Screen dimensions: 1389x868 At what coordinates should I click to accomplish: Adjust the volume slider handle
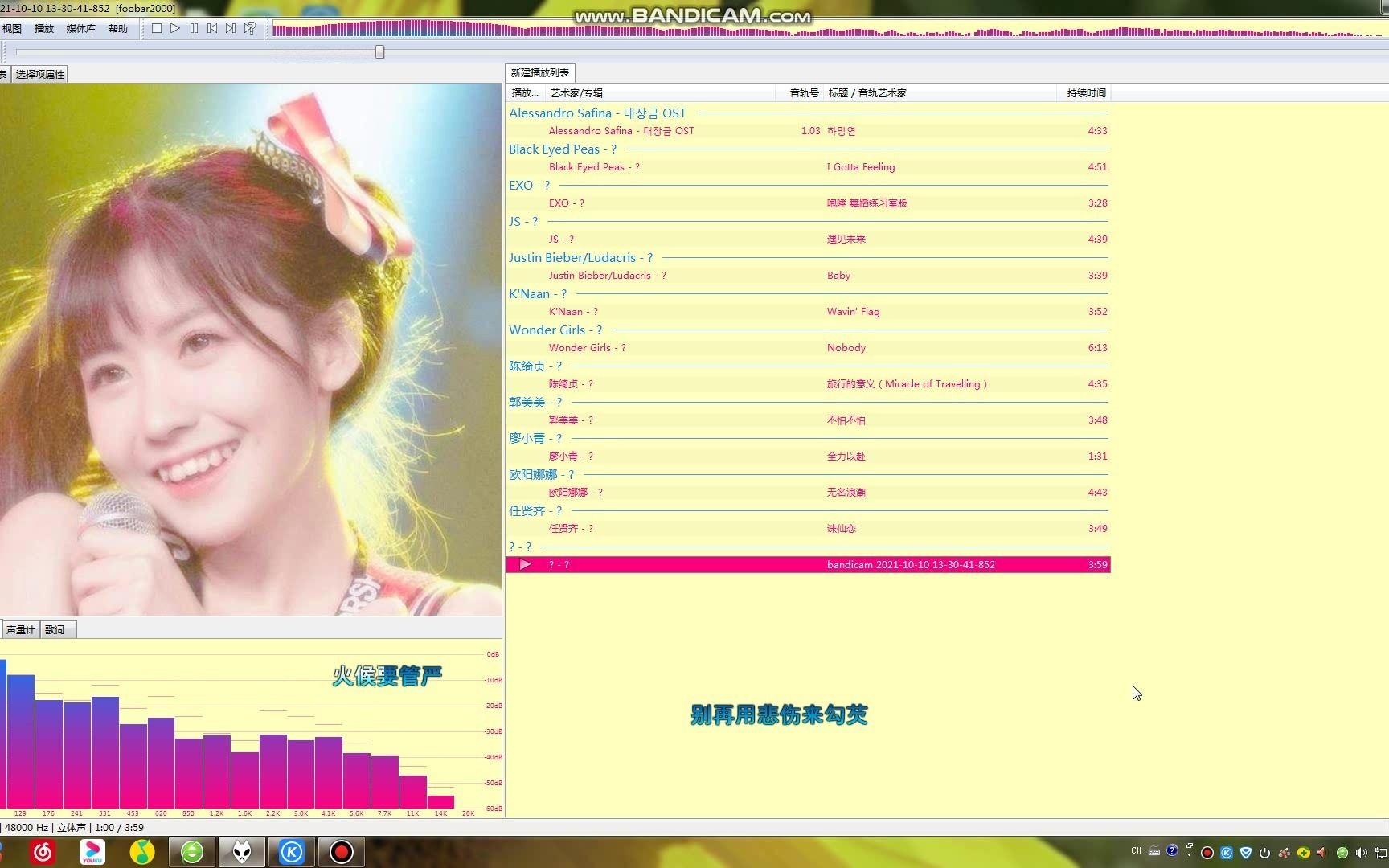(380, 52)
